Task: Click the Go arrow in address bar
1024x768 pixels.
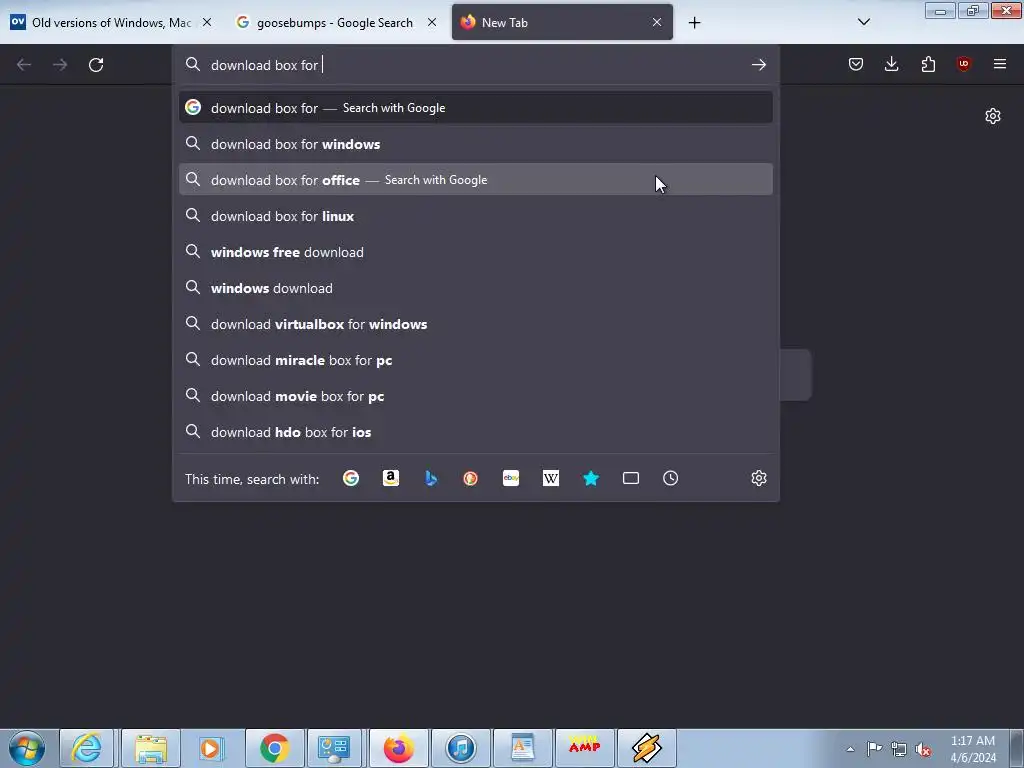Action: pos(758,65)
